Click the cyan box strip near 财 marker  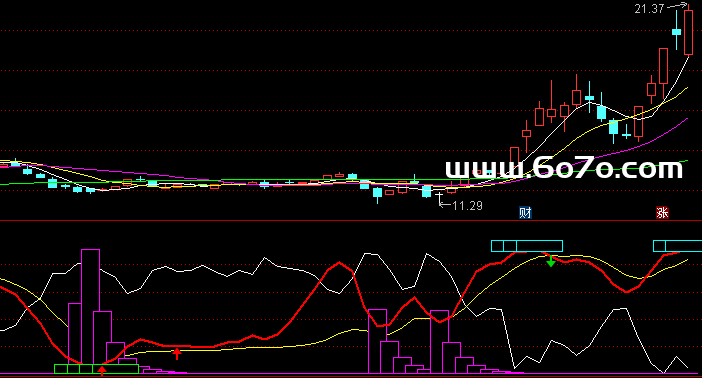coord(527,246)
